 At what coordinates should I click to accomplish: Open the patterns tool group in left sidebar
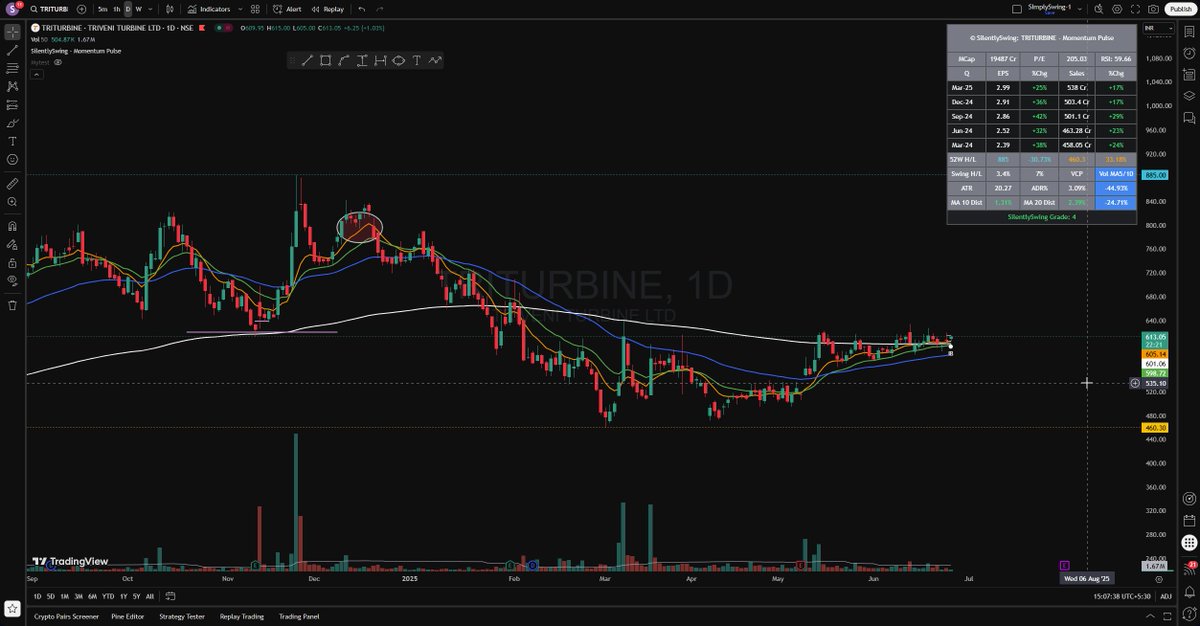coord(12,86)
